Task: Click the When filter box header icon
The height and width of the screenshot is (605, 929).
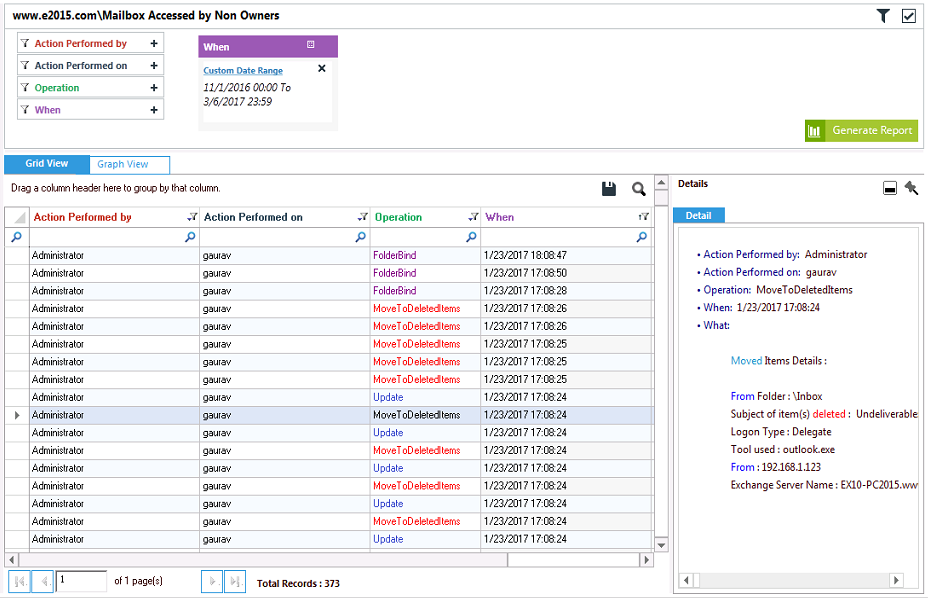Action: (310, 44)
